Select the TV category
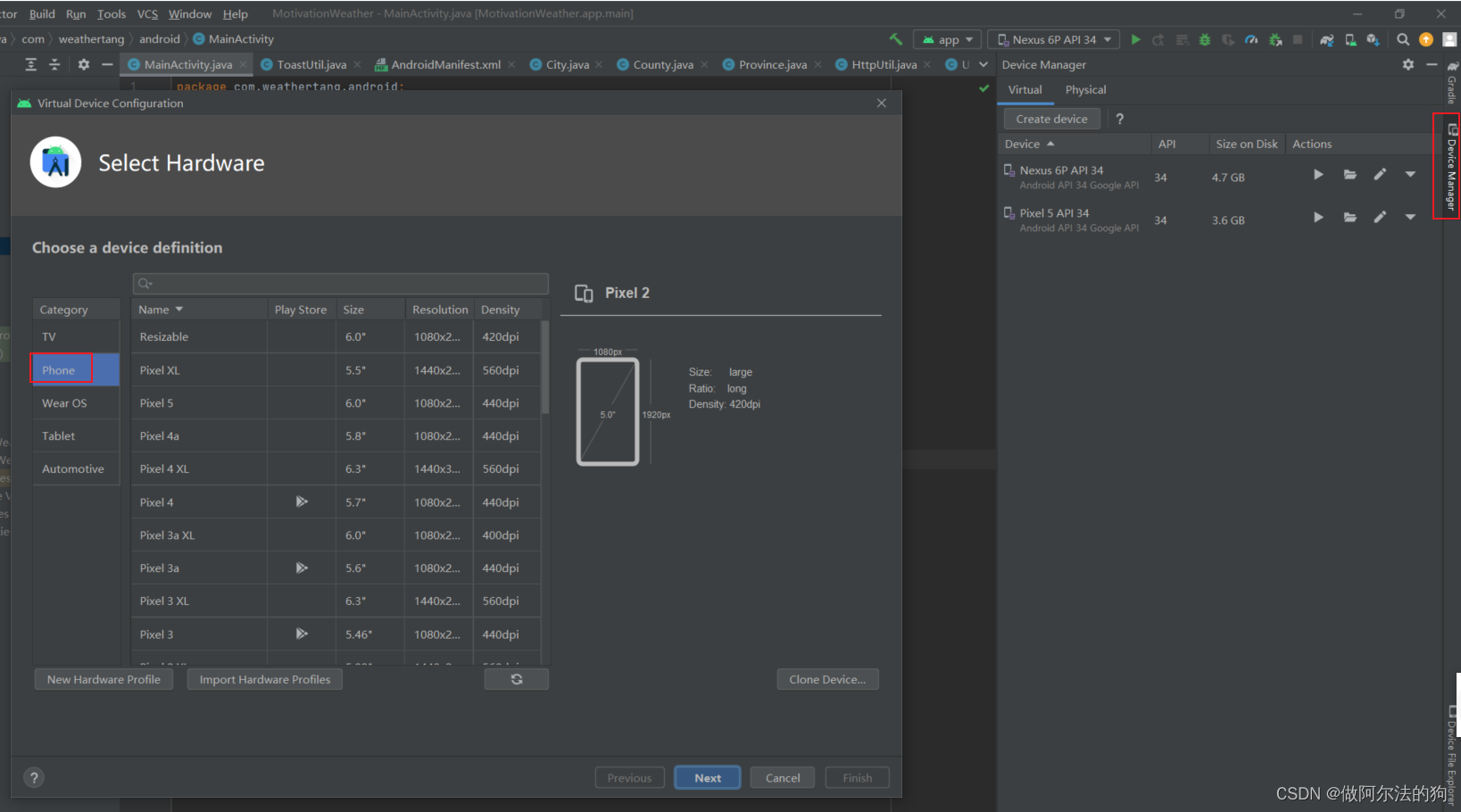This screenshot has width=1461, height=812. (x=76, y=336)
